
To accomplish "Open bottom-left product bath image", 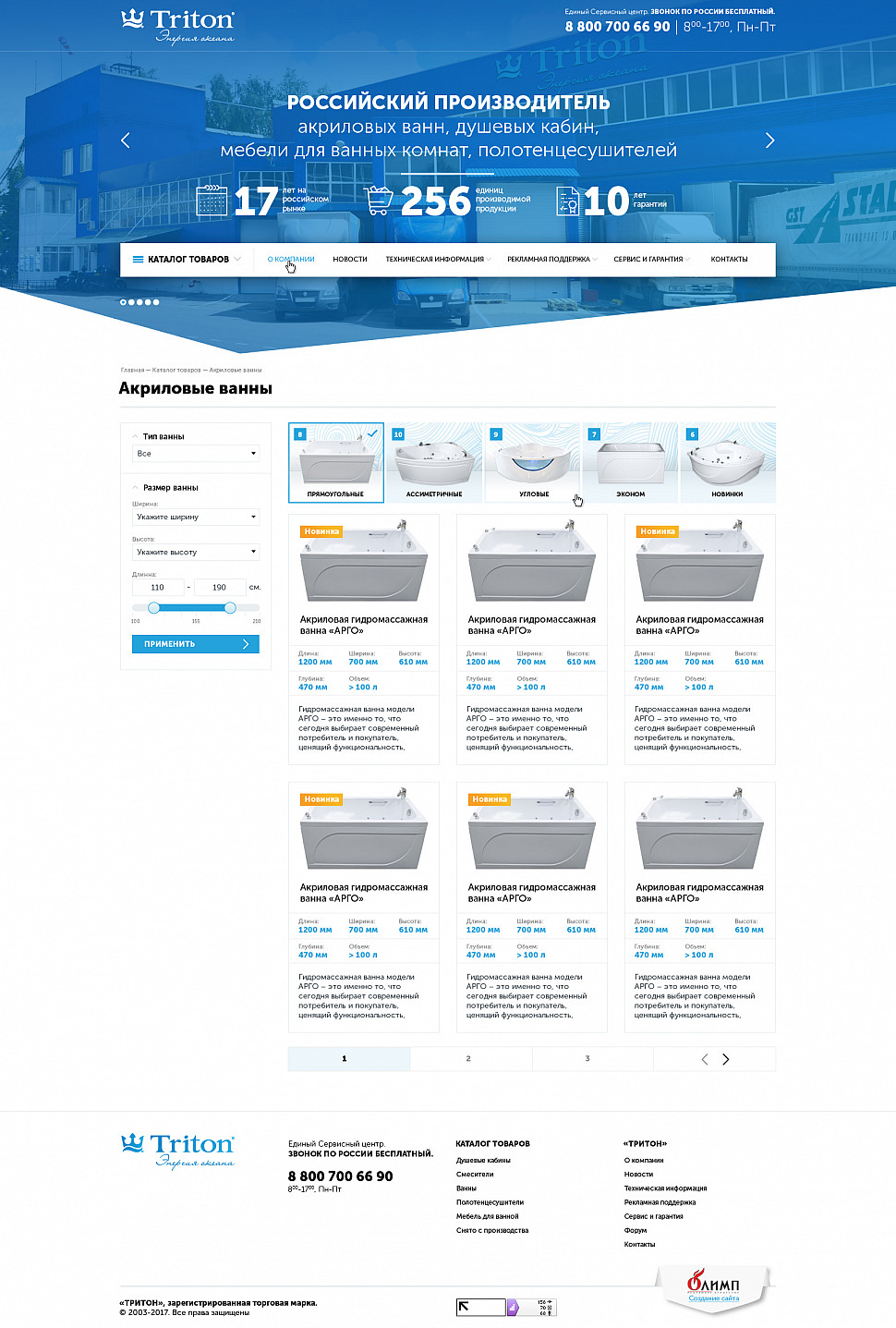I will click(364, 830).
